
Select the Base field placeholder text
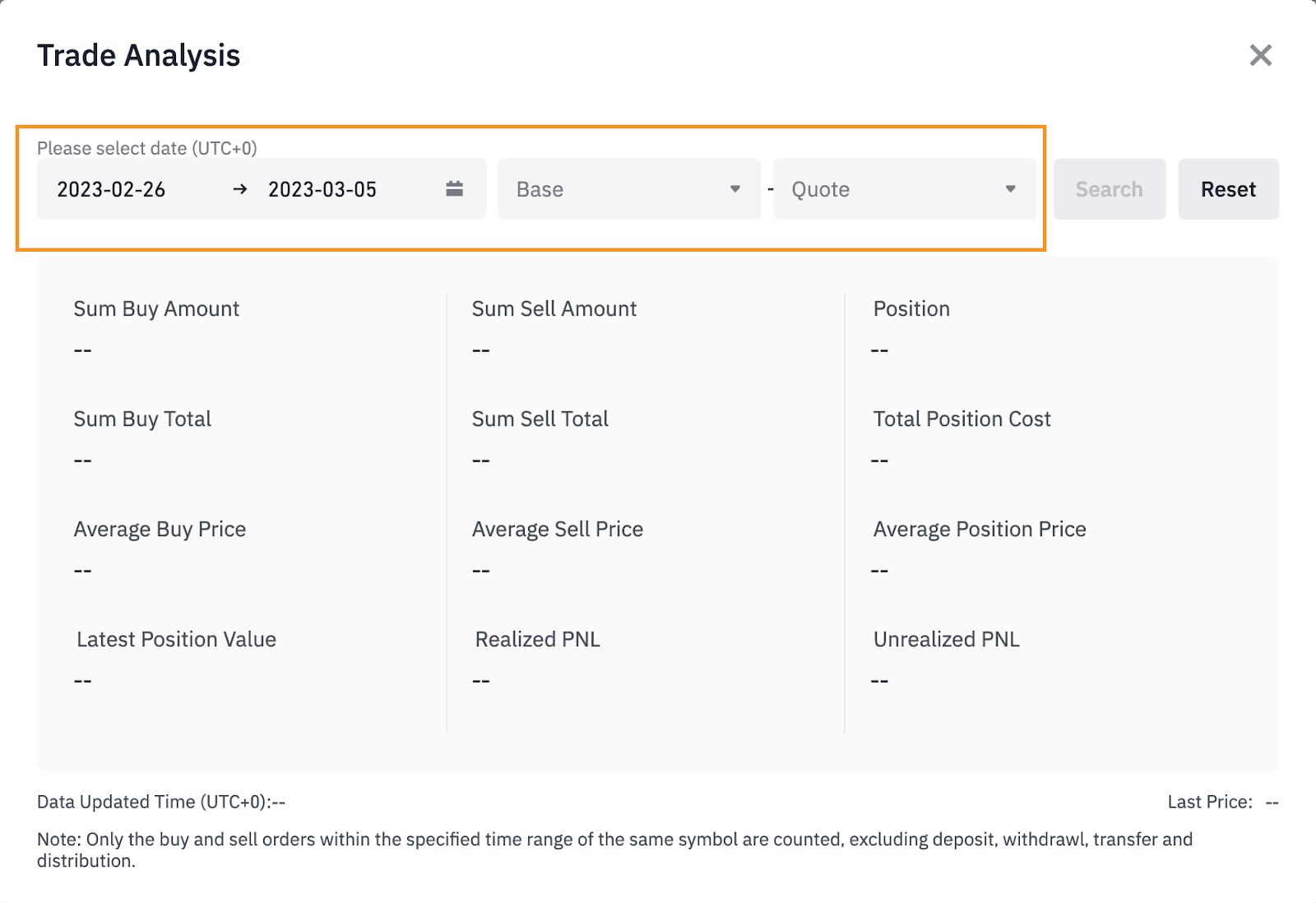coord(540,189)
